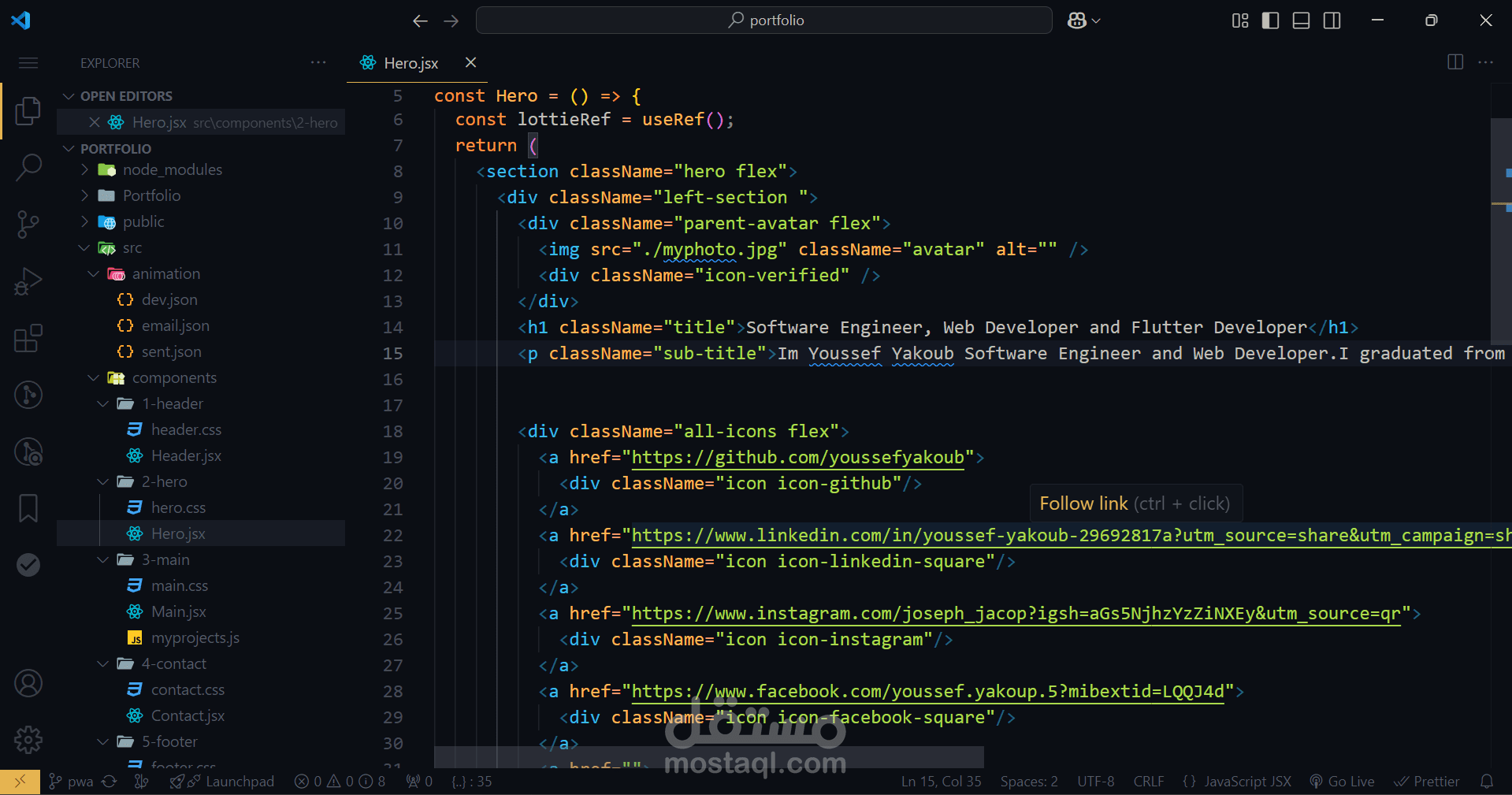The height and width of the screenshot is (795, 1512).
Task: Switch to the Hero.jsx editor tab
Action: pos(411,63)
